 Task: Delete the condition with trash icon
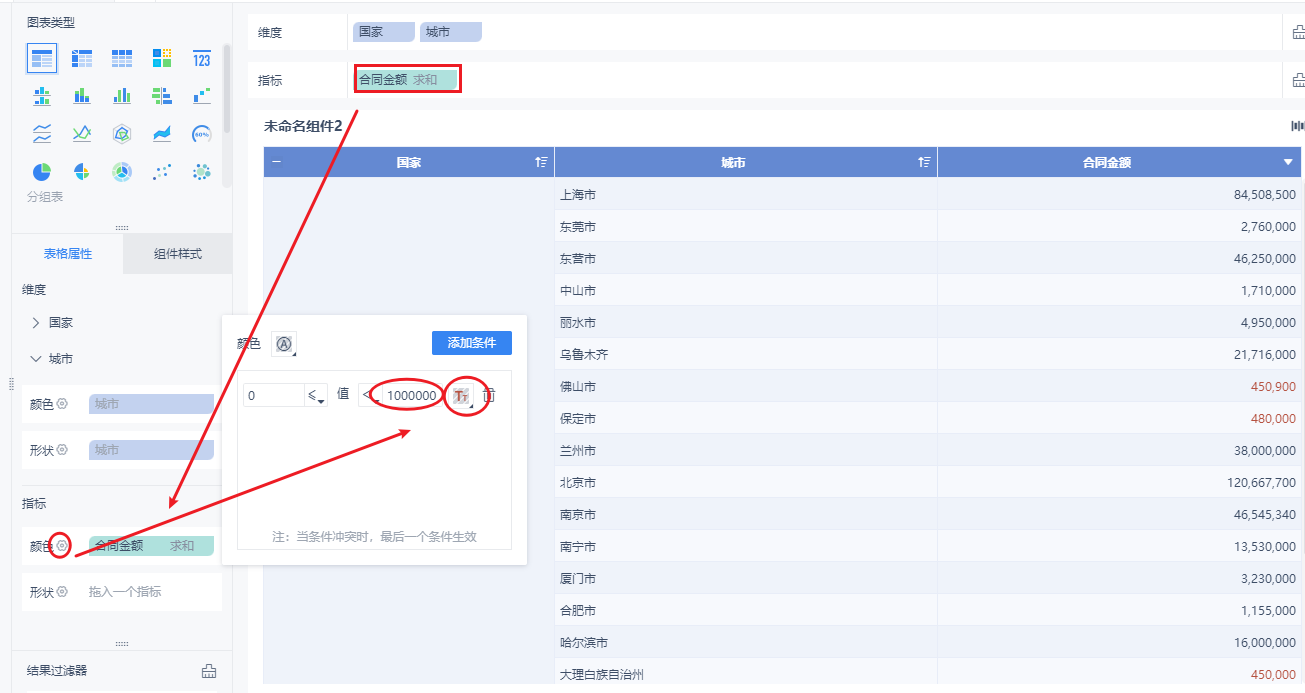pos(489,396)
